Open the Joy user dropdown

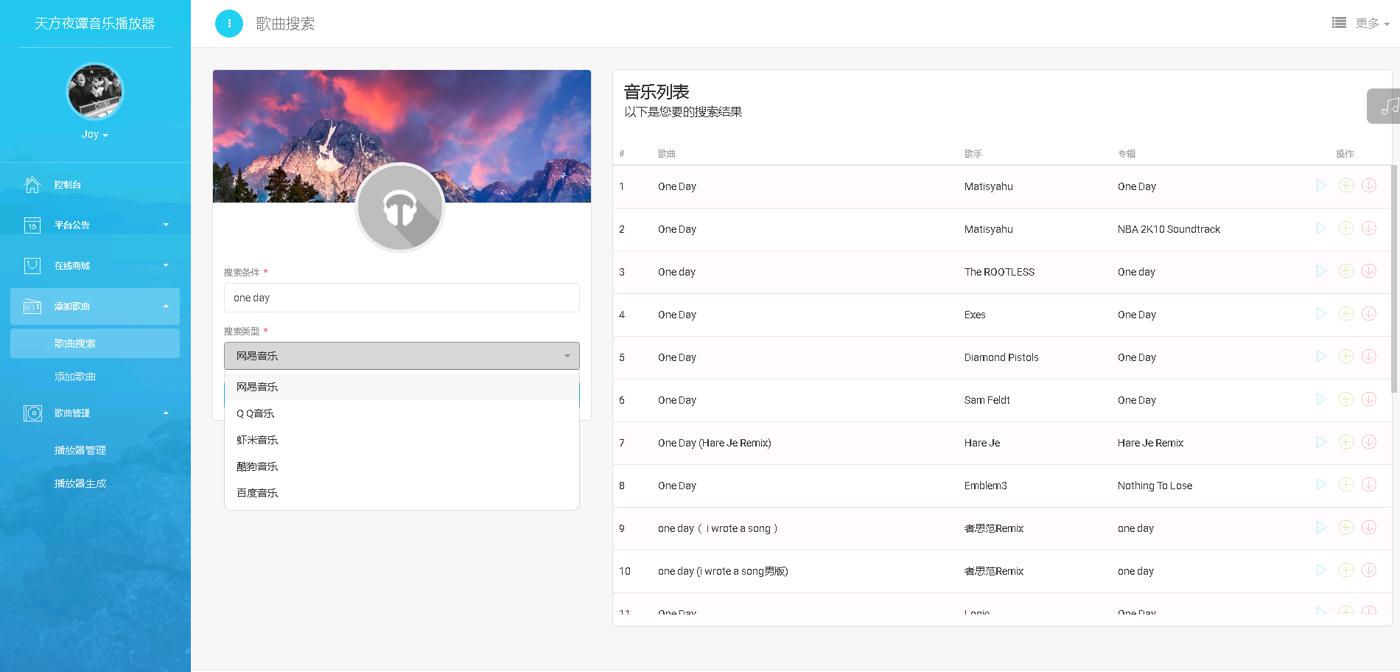pyautogui.click(x=93, y=133)
